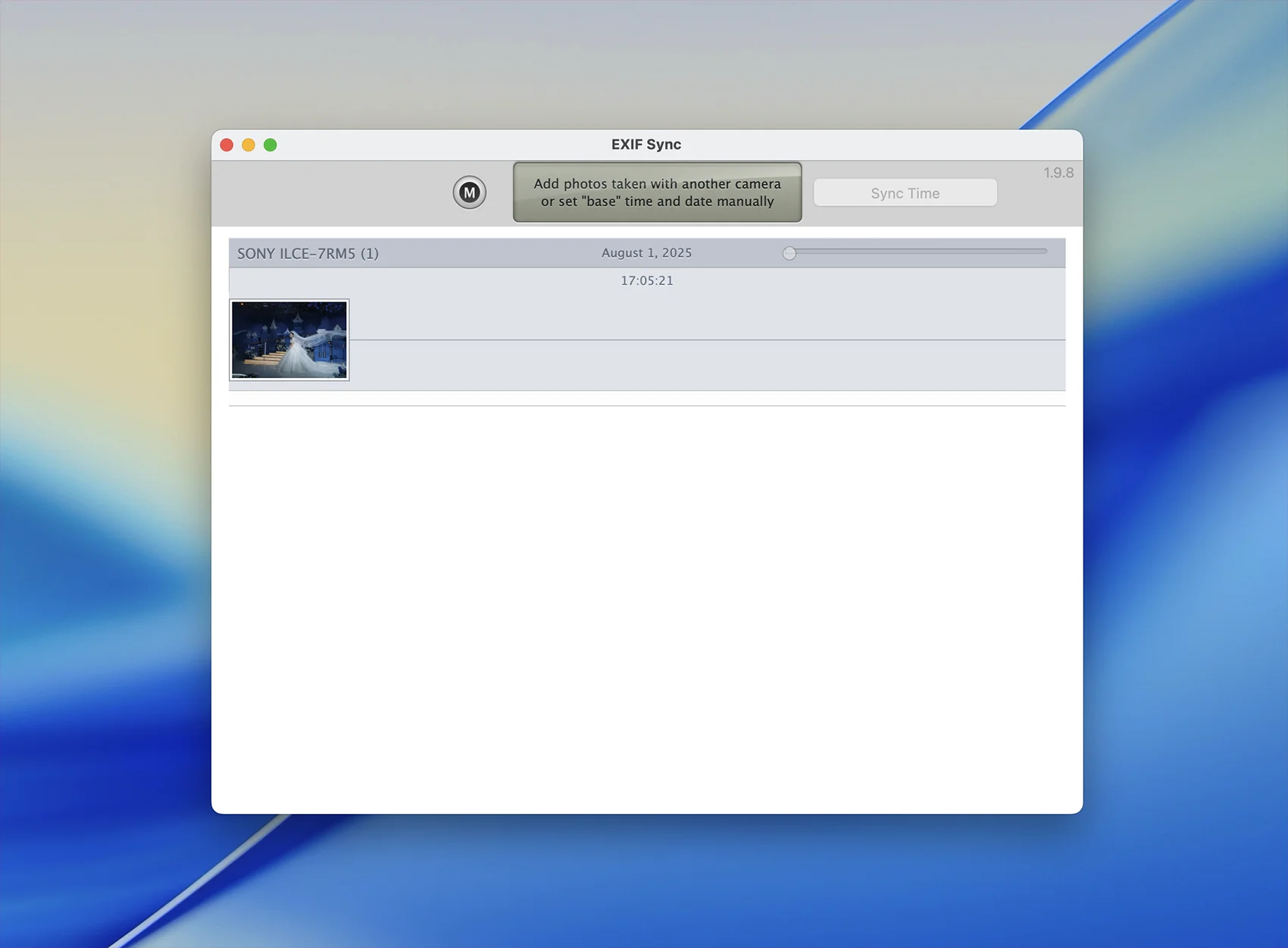The height and width of the screenshot is (948, 1288).
Task: Click the SONY ILCE-7RM5 (1) camera label
Action: [x=308, y=254]
